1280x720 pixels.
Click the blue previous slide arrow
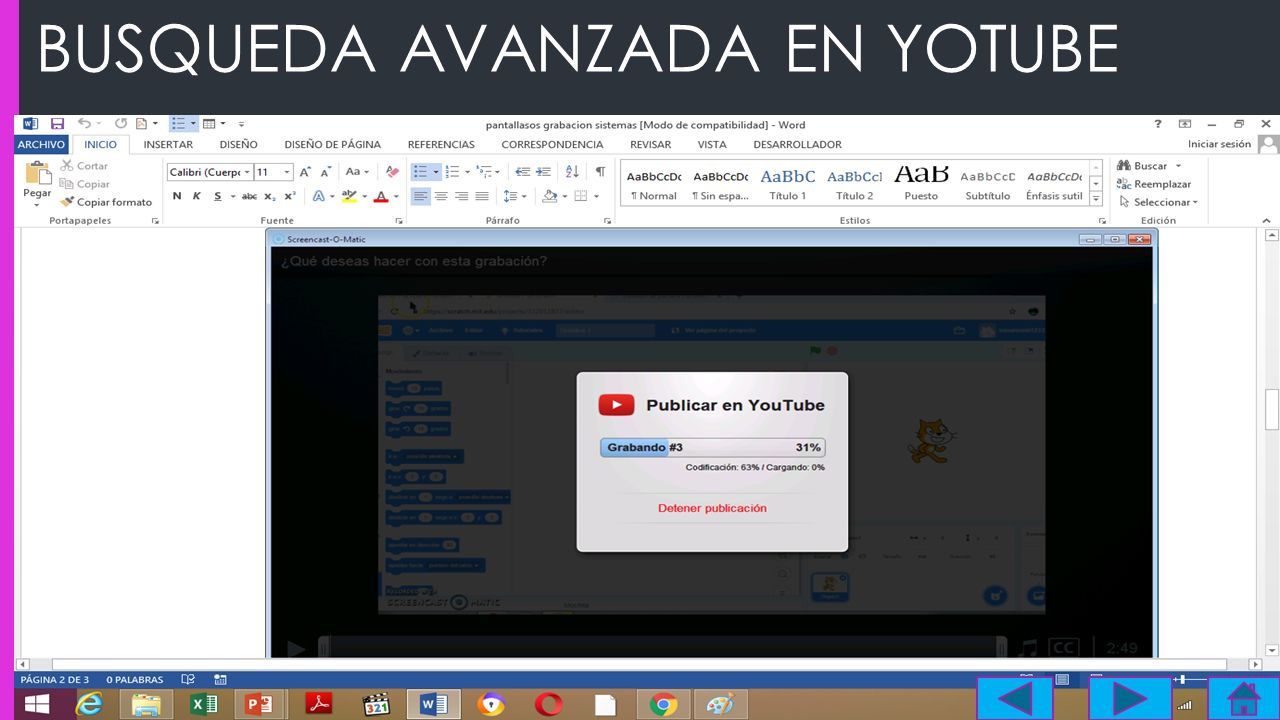click(1015, 698)
